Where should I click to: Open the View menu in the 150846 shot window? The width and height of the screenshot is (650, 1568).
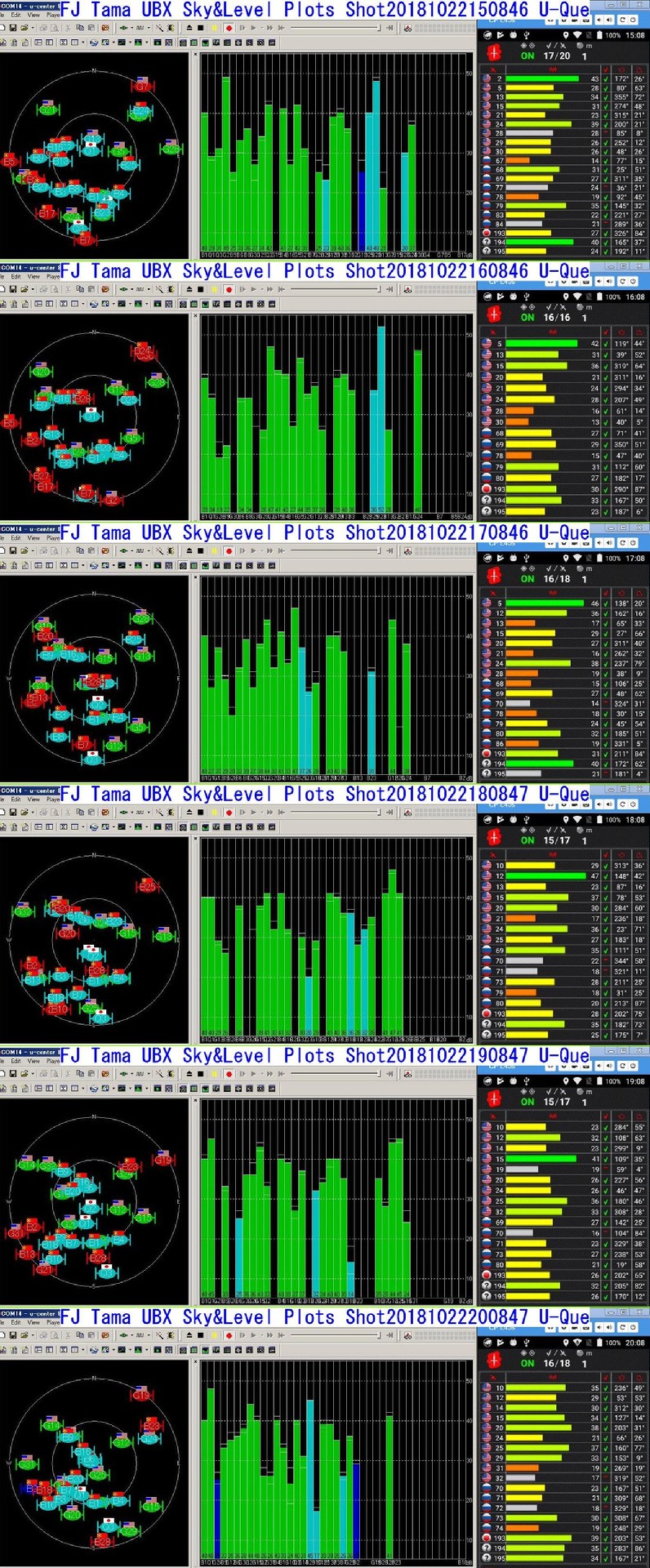point(33,15)
